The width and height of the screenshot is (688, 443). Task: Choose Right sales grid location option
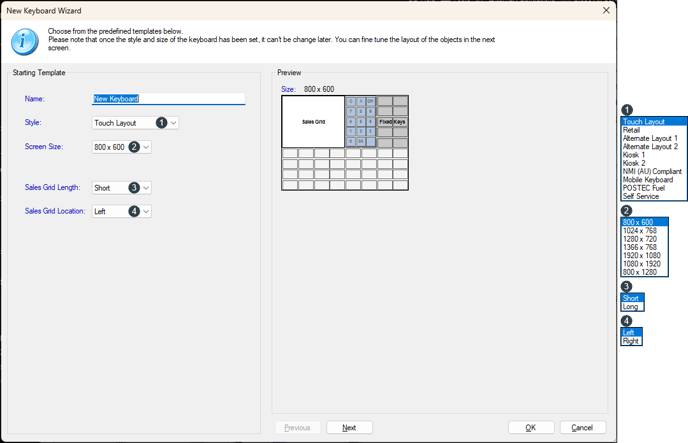click(x=631, y=341)
